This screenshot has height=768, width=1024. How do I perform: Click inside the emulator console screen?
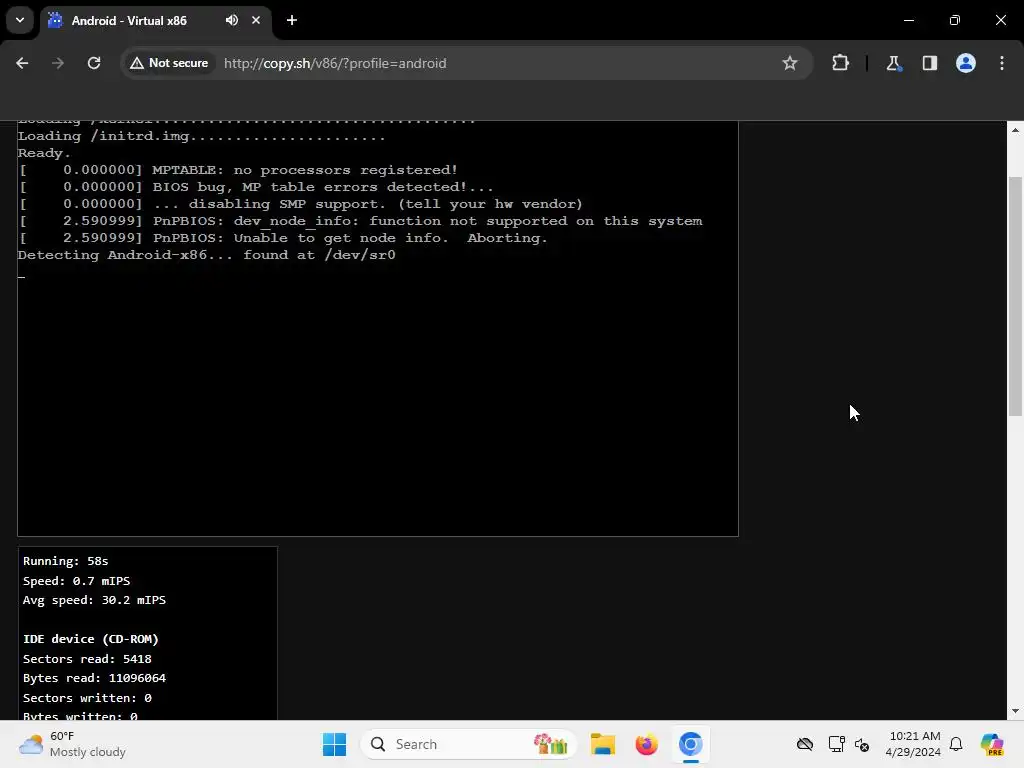[x=377, y=328]
